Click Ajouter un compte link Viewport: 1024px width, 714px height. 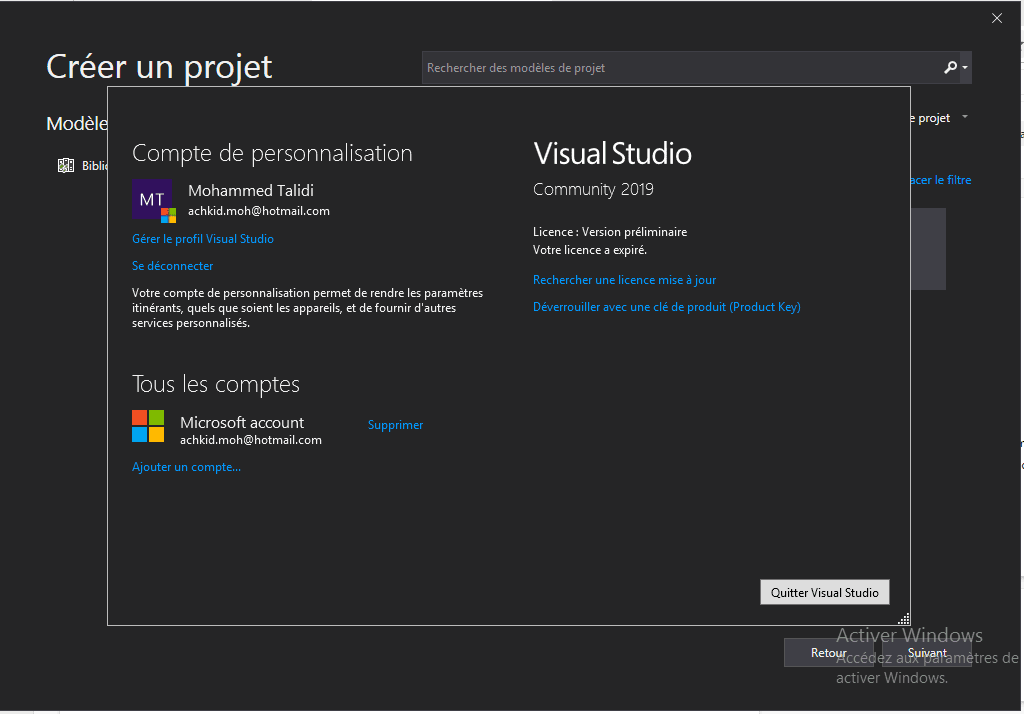pyautogui.click(x=186, y=467)
